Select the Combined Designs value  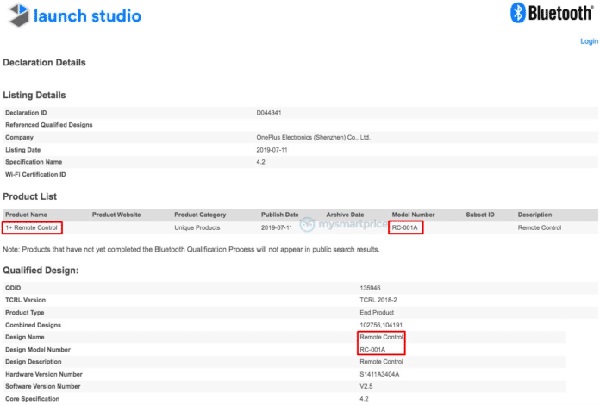coord(381,325)
